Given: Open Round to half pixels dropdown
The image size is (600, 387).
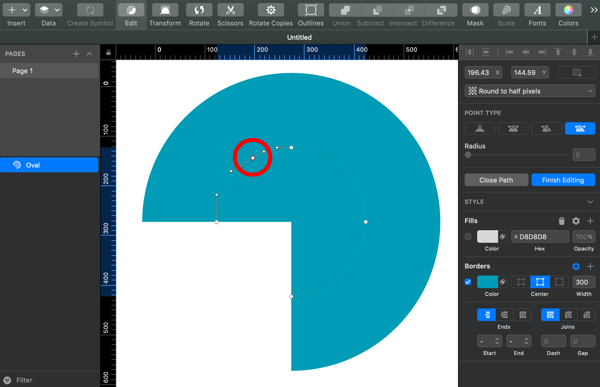Looking at the screenshot, I should point(530,91).
